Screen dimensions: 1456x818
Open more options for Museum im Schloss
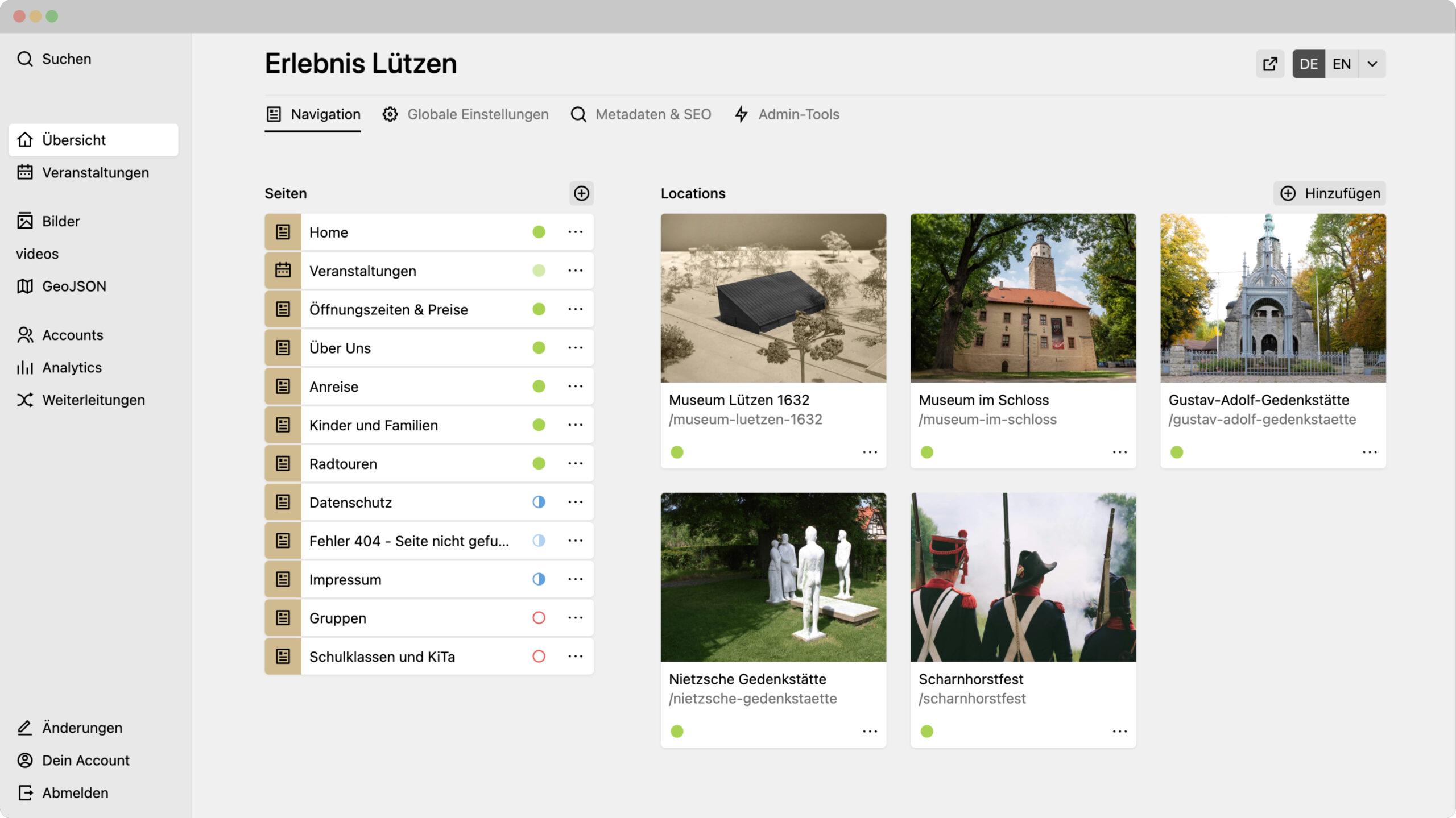pos(1119,452)
